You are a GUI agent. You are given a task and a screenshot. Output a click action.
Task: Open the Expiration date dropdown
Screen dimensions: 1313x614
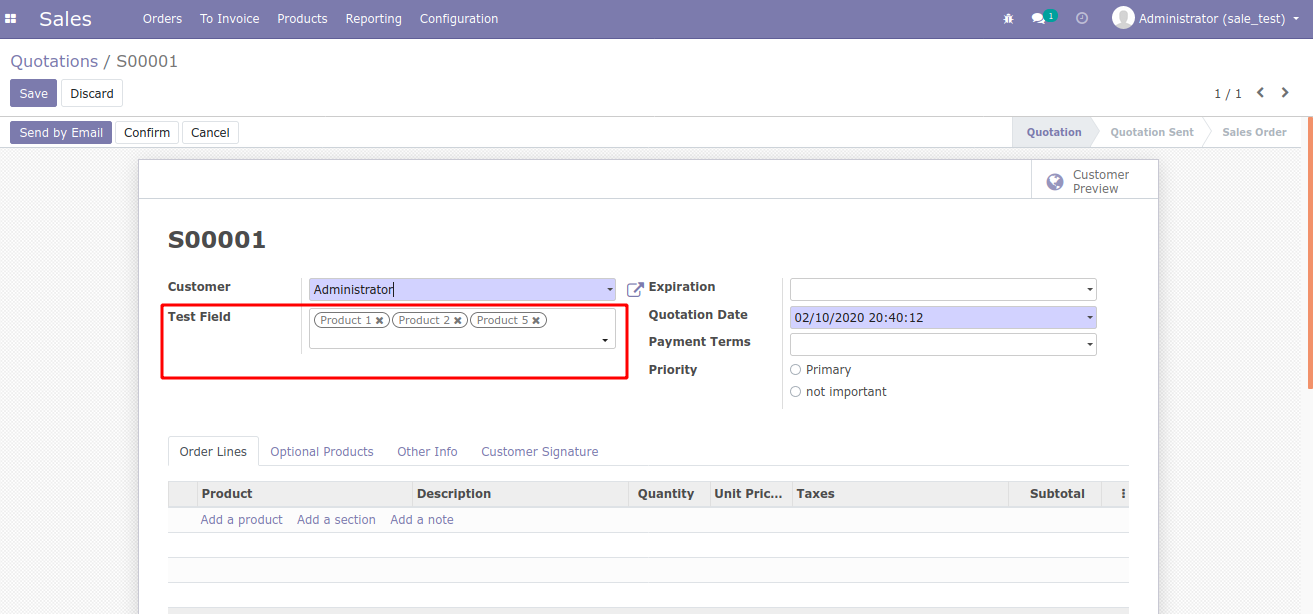pyautogui.click(x=1090, y=290)
